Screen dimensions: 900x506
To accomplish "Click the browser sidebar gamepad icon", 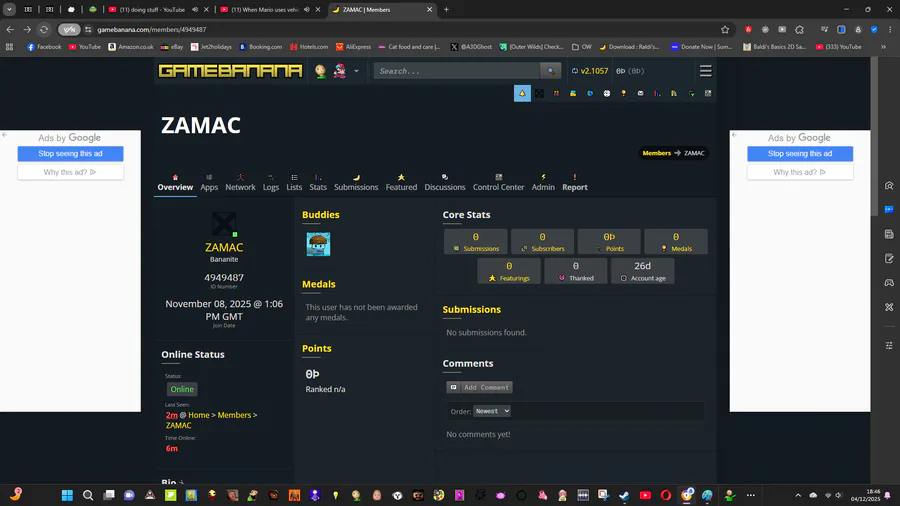I will pos(889,282).
